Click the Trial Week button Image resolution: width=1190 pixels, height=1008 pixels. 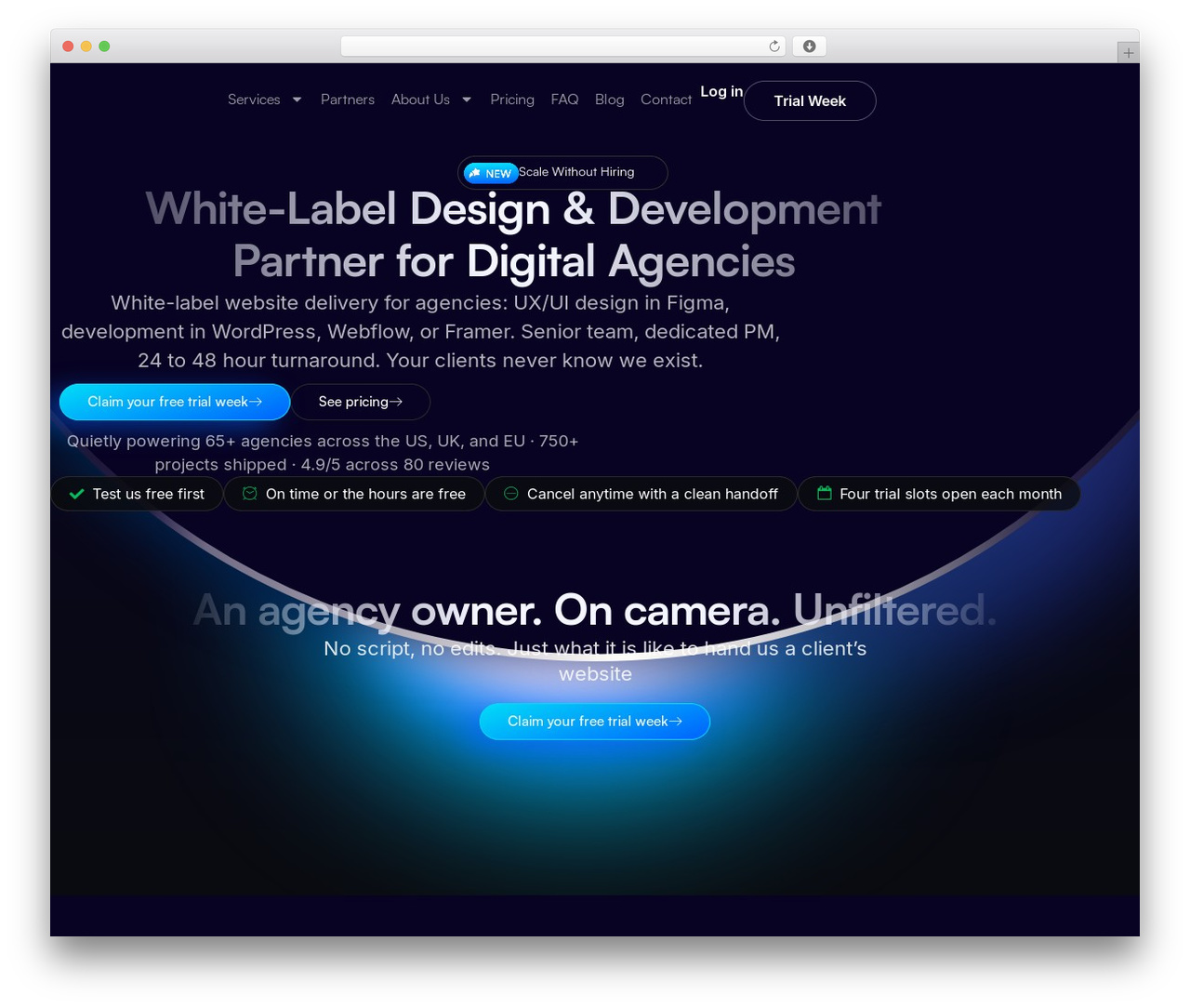(810, 100)
